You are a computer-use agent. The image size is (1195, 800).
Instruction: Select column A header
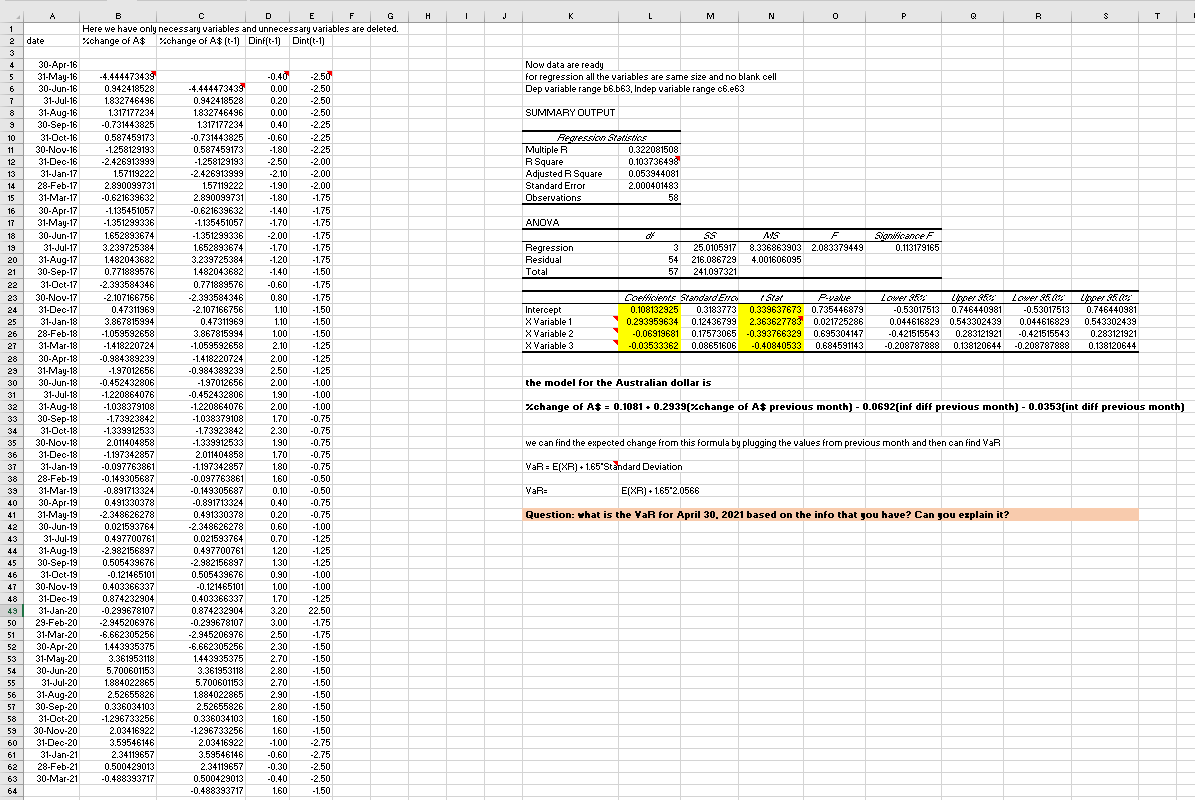52,16
